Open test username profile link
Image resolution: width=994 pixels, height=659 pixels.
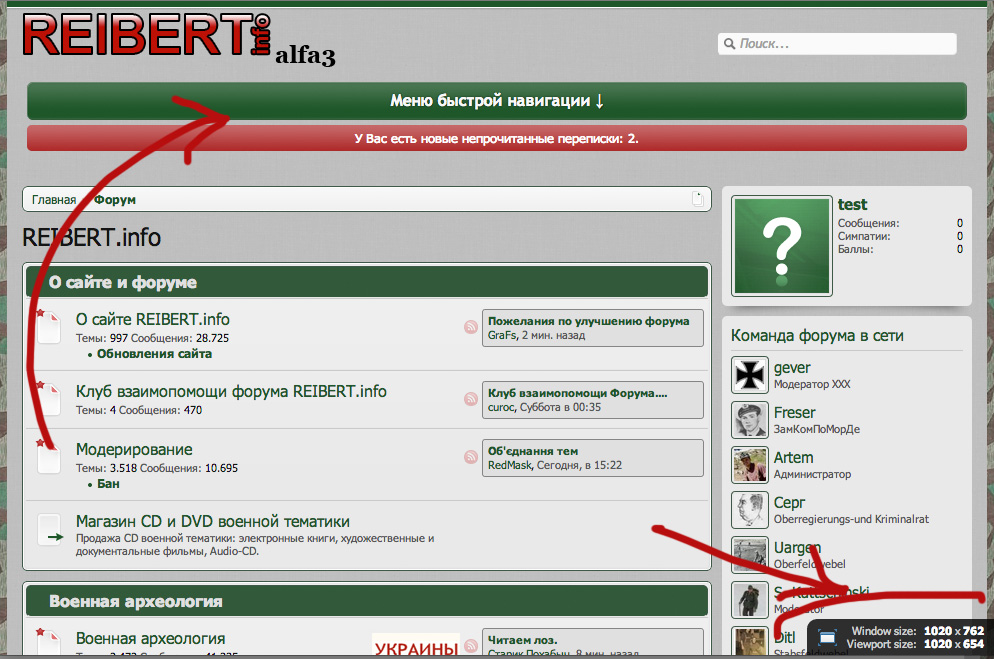tap(852, 205)
